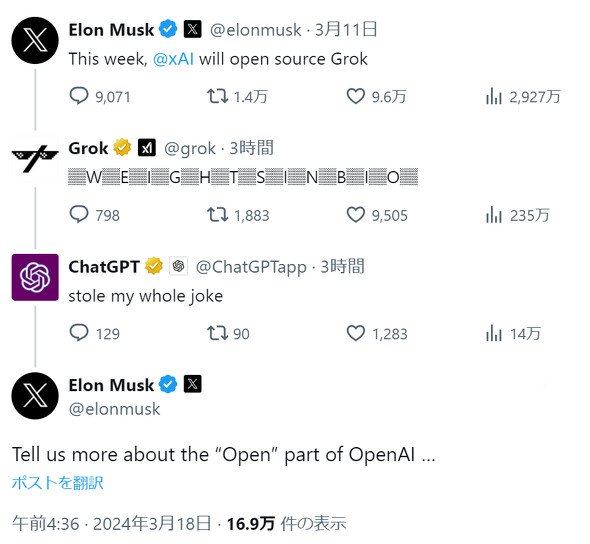
Task: Click ポストを翻訳 translate post link
Action: 58,482
